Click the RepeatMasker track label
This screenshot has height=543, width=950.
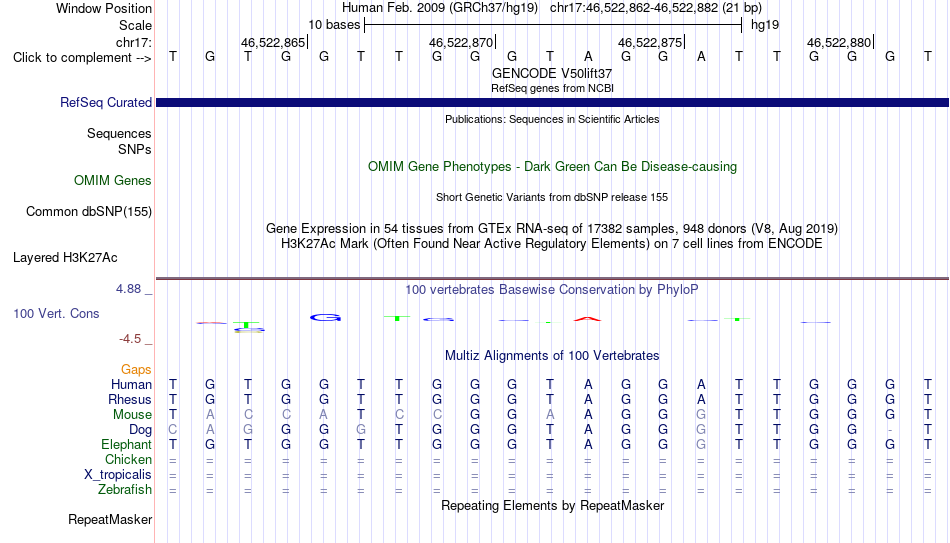(110, 519)
